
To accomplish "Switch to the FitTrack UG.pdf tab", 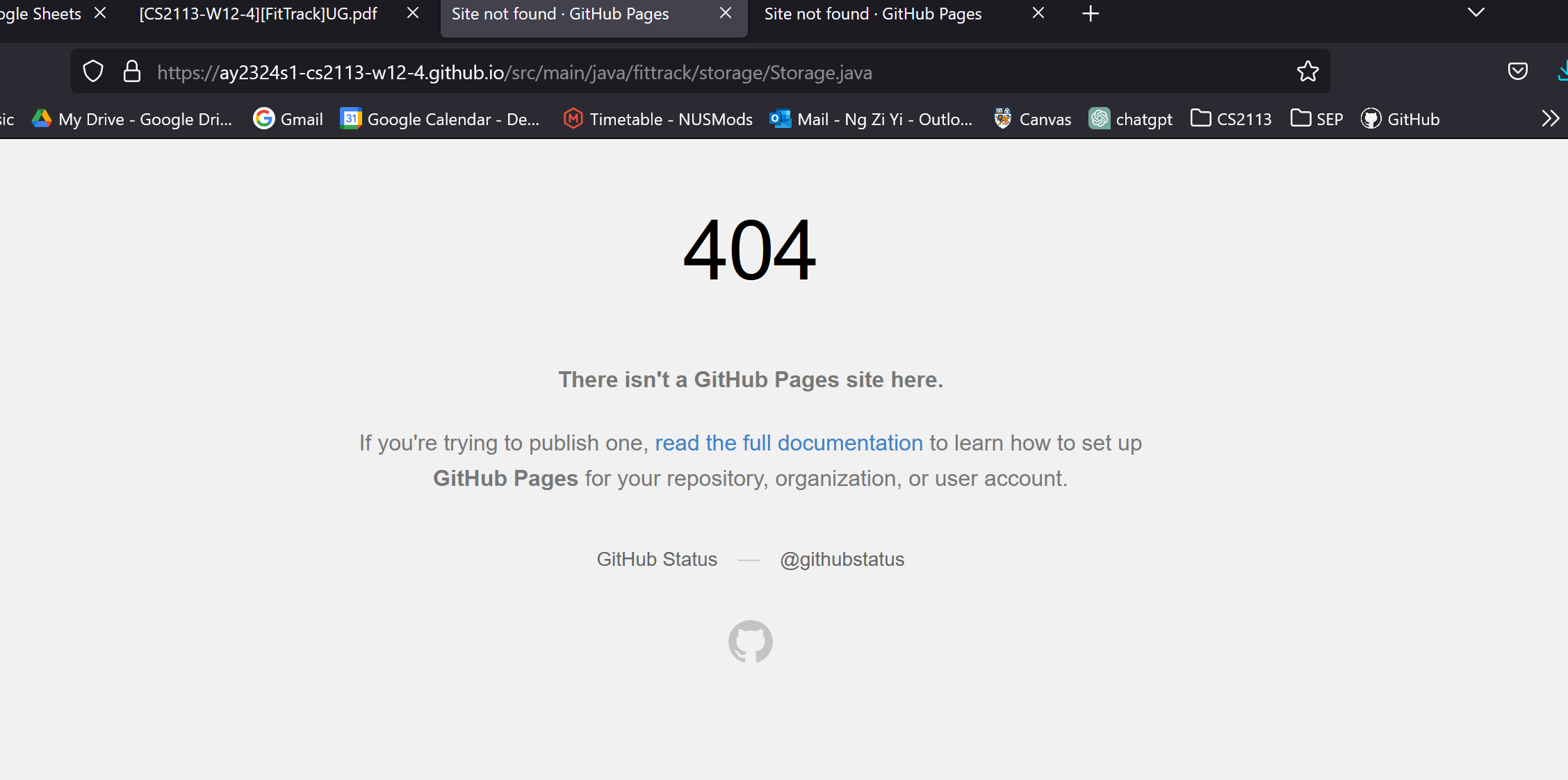I will [x=258, y=14].
